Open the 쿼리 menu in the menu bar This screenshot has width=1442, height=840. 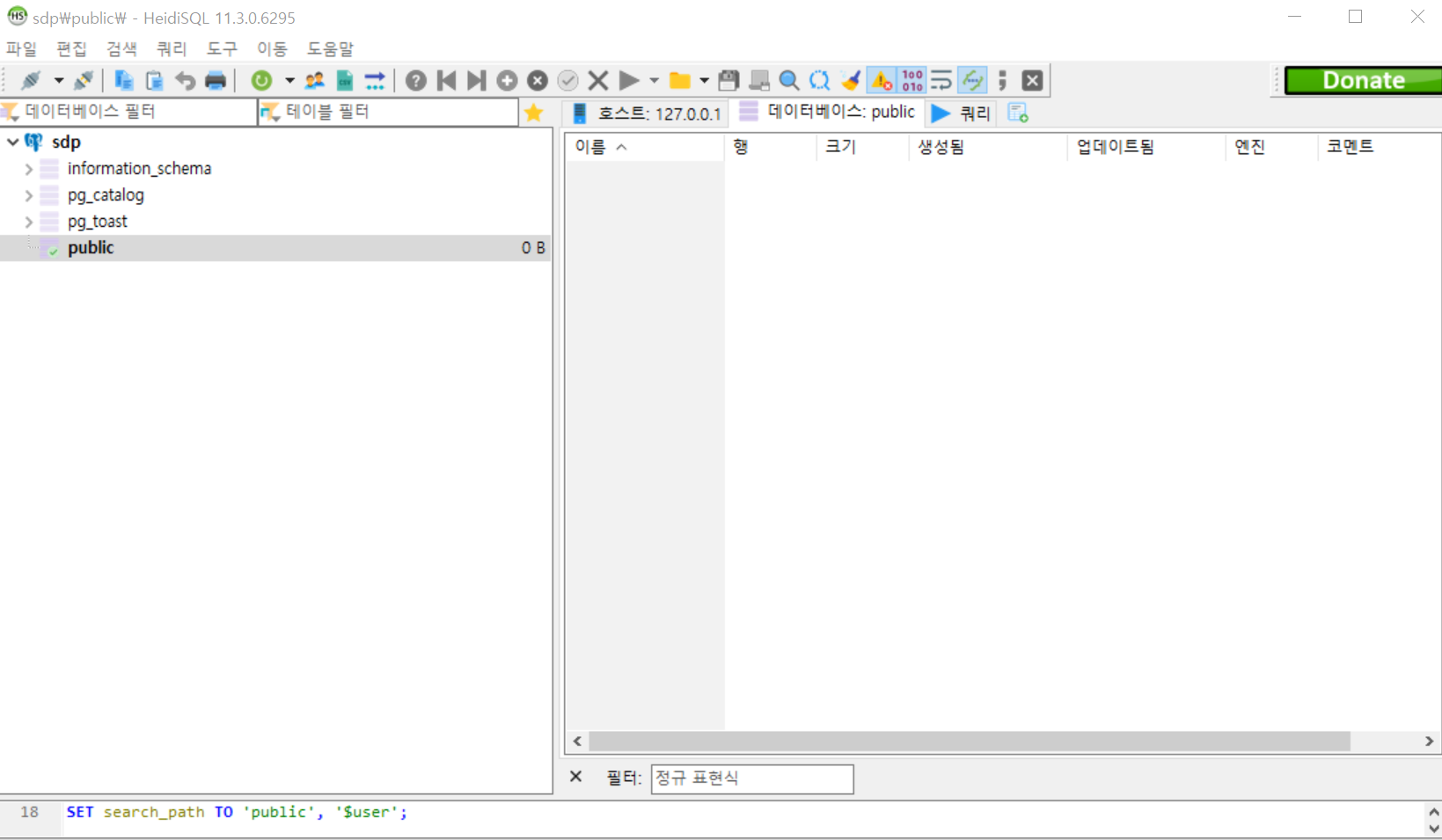172,49
